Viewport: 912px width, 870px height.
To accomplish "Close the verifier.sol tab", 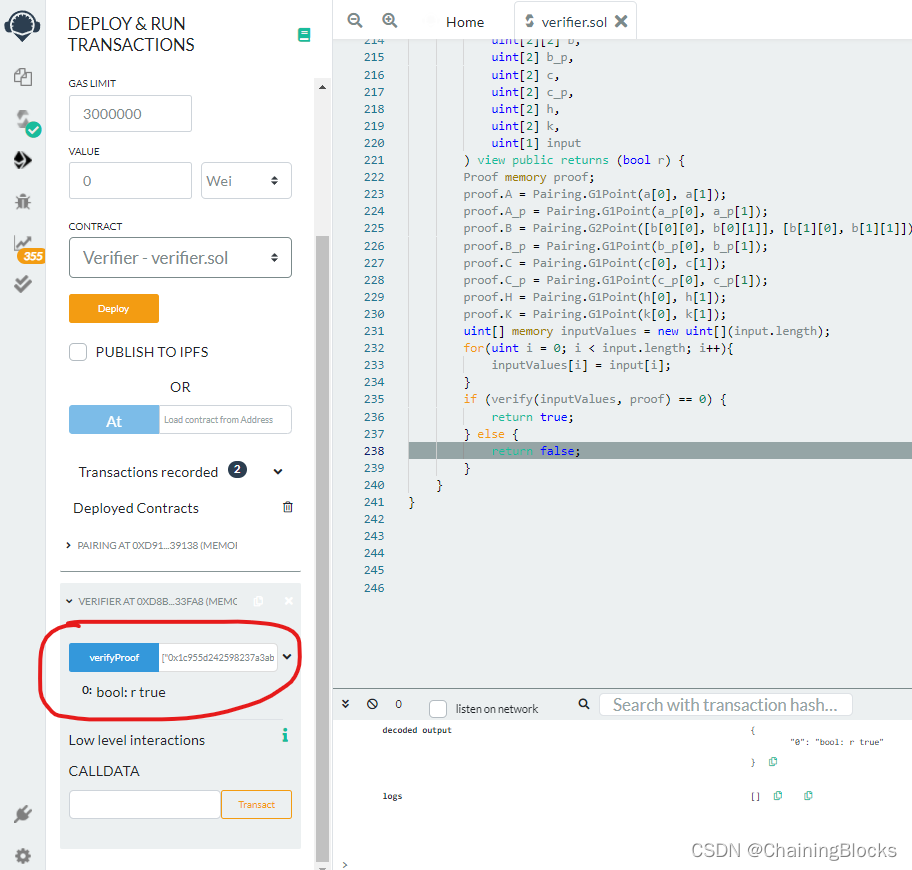I will coord(621,22).
